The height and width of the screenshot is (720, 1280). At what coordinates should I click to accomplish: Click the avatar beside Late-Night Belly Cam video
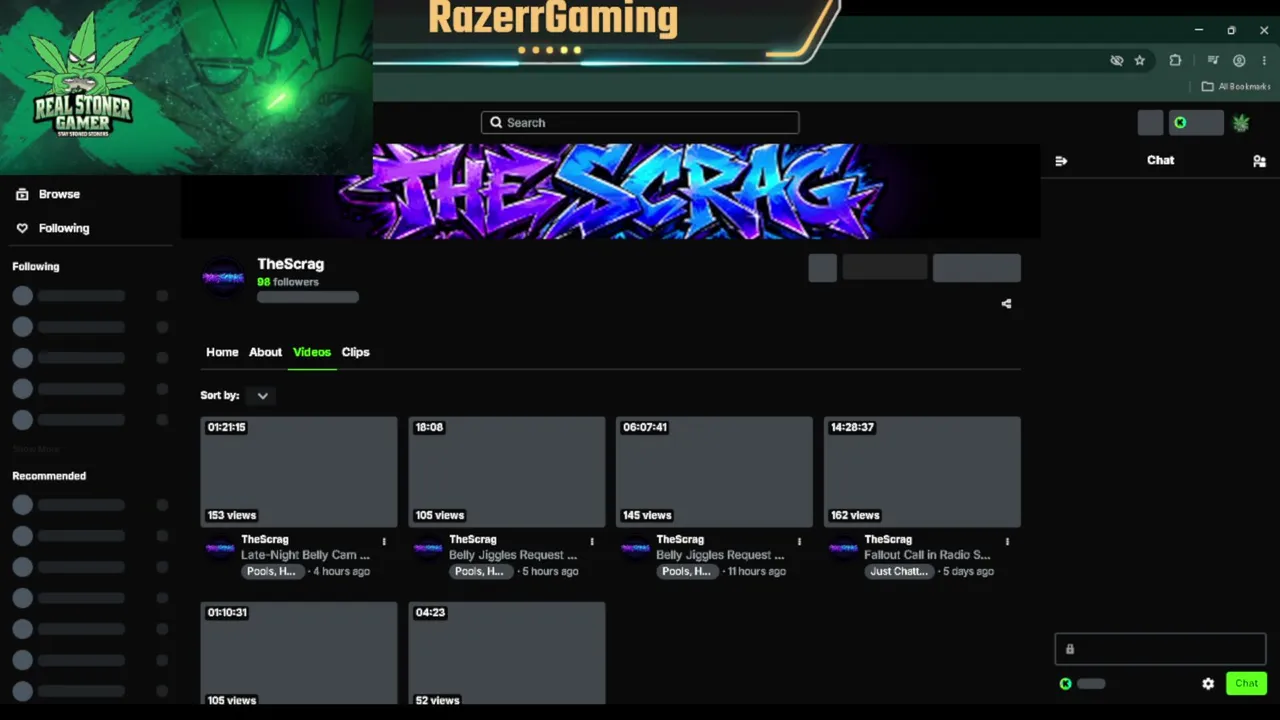click(219, 548)
